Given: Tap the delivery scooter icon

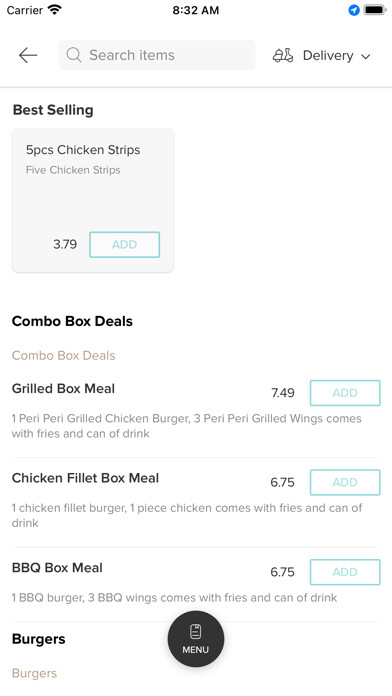Looking at the screenshot, I should pos(283,55).
